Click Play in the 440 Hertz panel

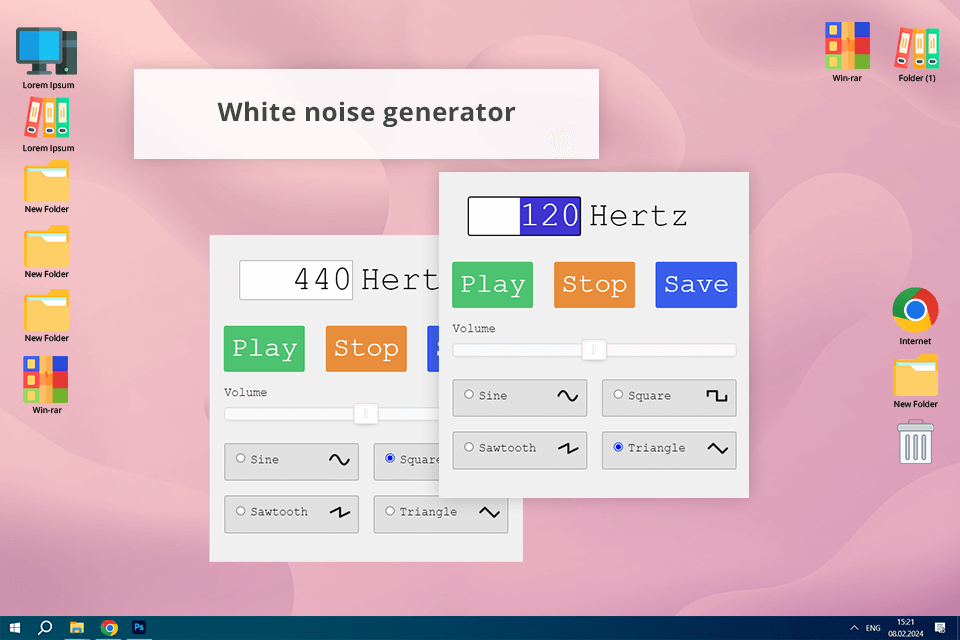point(264,348)
